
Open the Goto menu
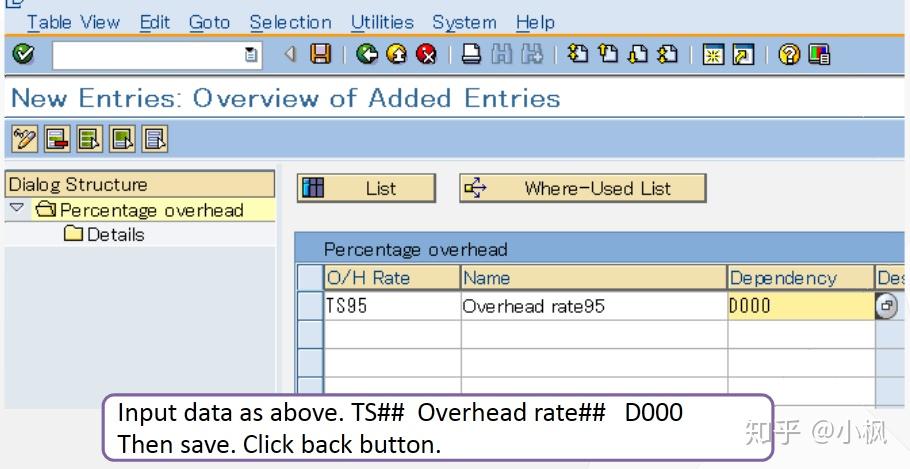[x=210, y=23]
